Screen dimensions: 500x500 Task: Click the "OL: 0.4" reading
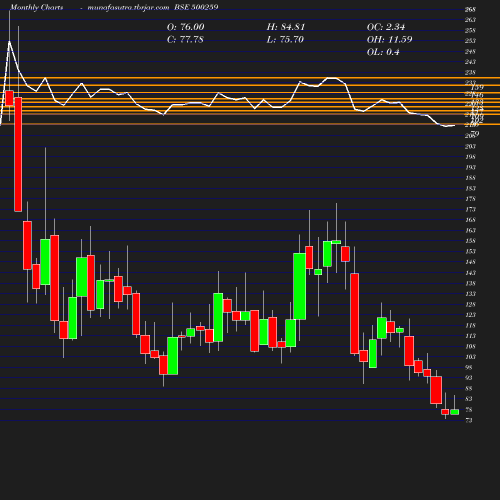(383, 52)
